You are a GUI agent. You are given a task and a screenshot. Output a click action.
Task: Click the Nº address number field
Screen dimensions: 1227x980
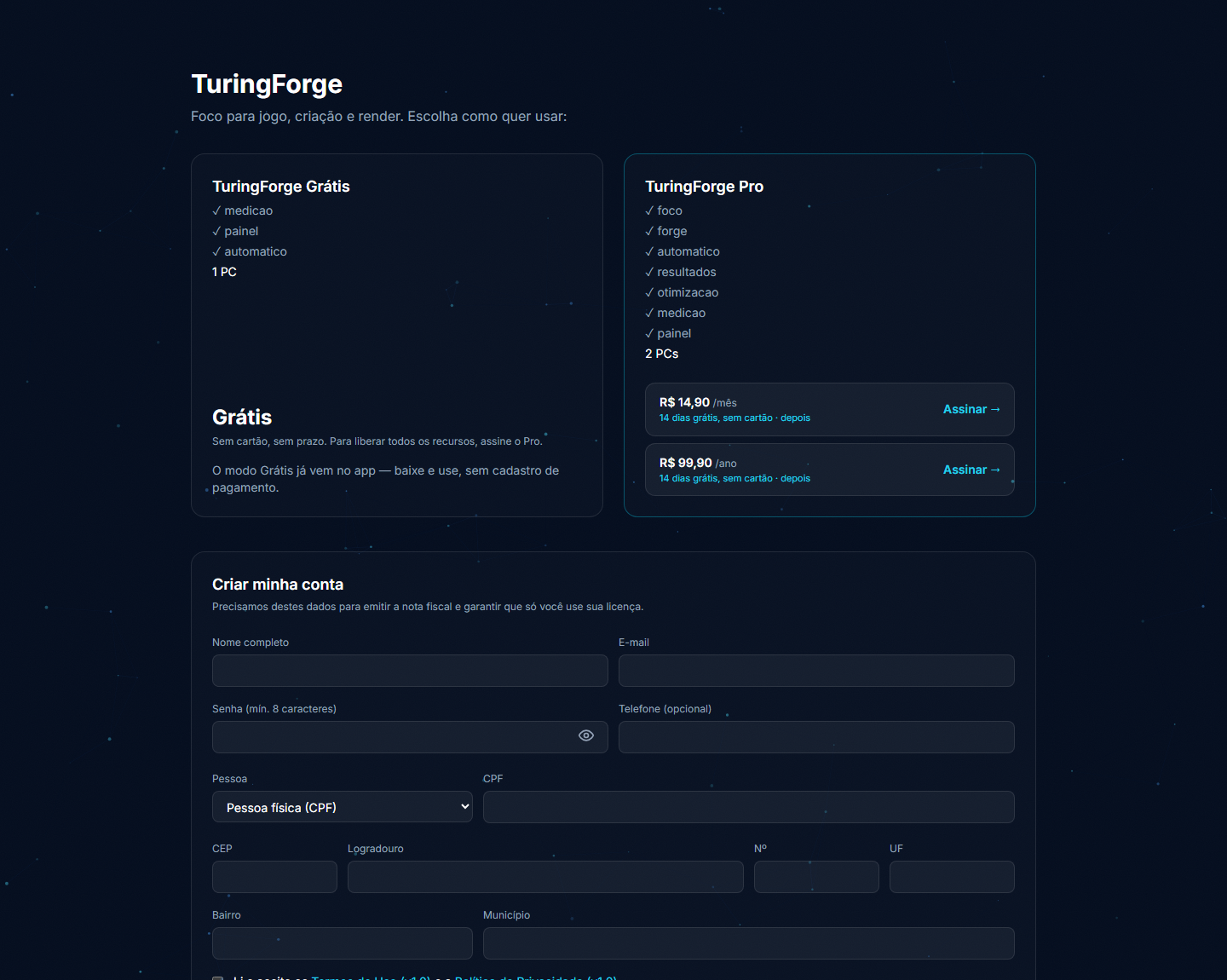tap(816, 877)
